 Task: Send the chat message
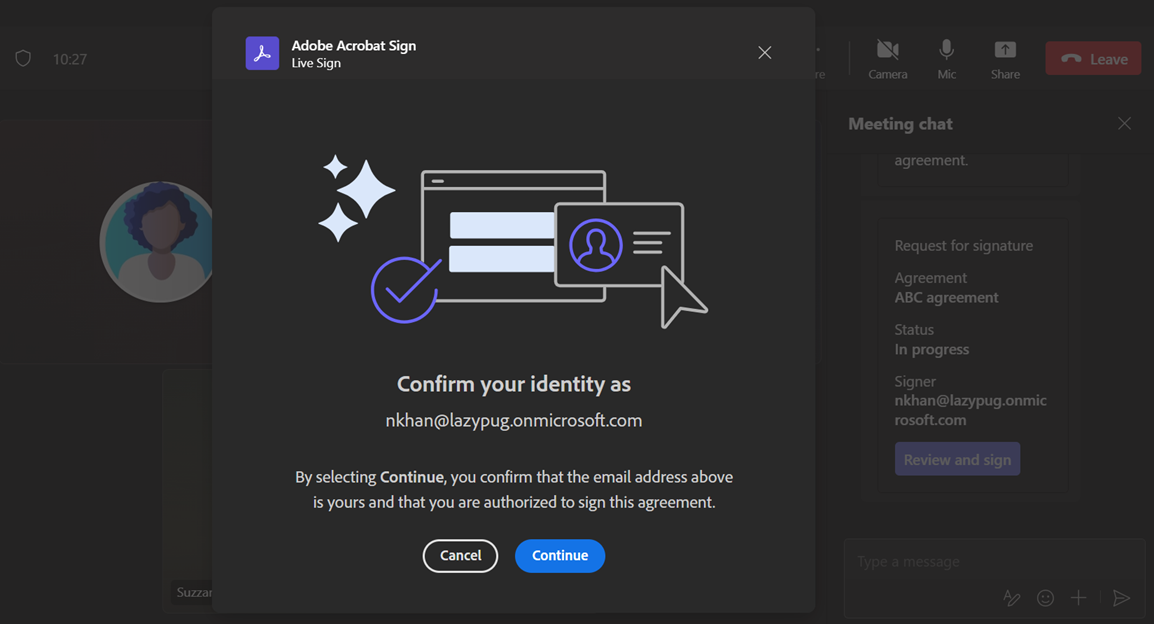(1121, 597)
